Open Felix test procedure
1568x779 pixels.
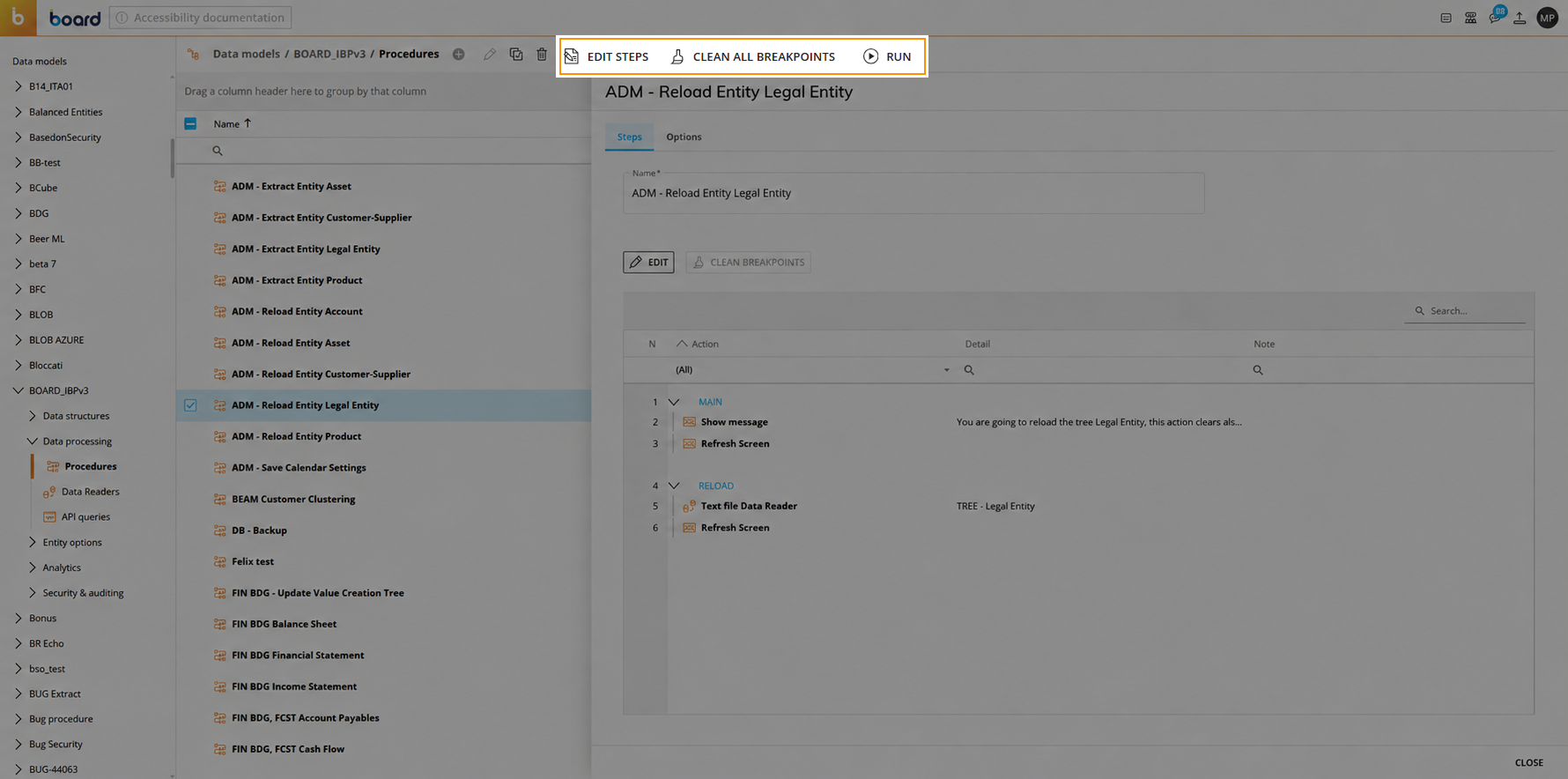(253, 561)
